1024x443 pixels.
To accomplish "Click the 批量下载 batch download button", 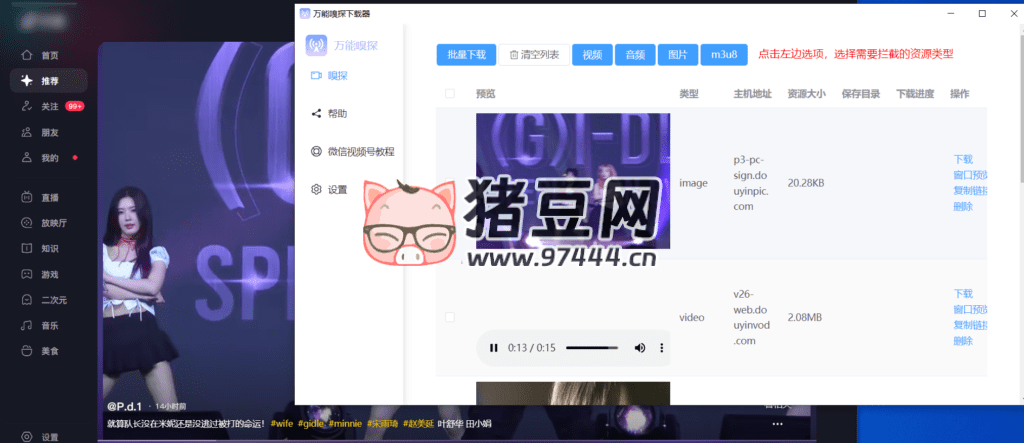I will 466,55.
